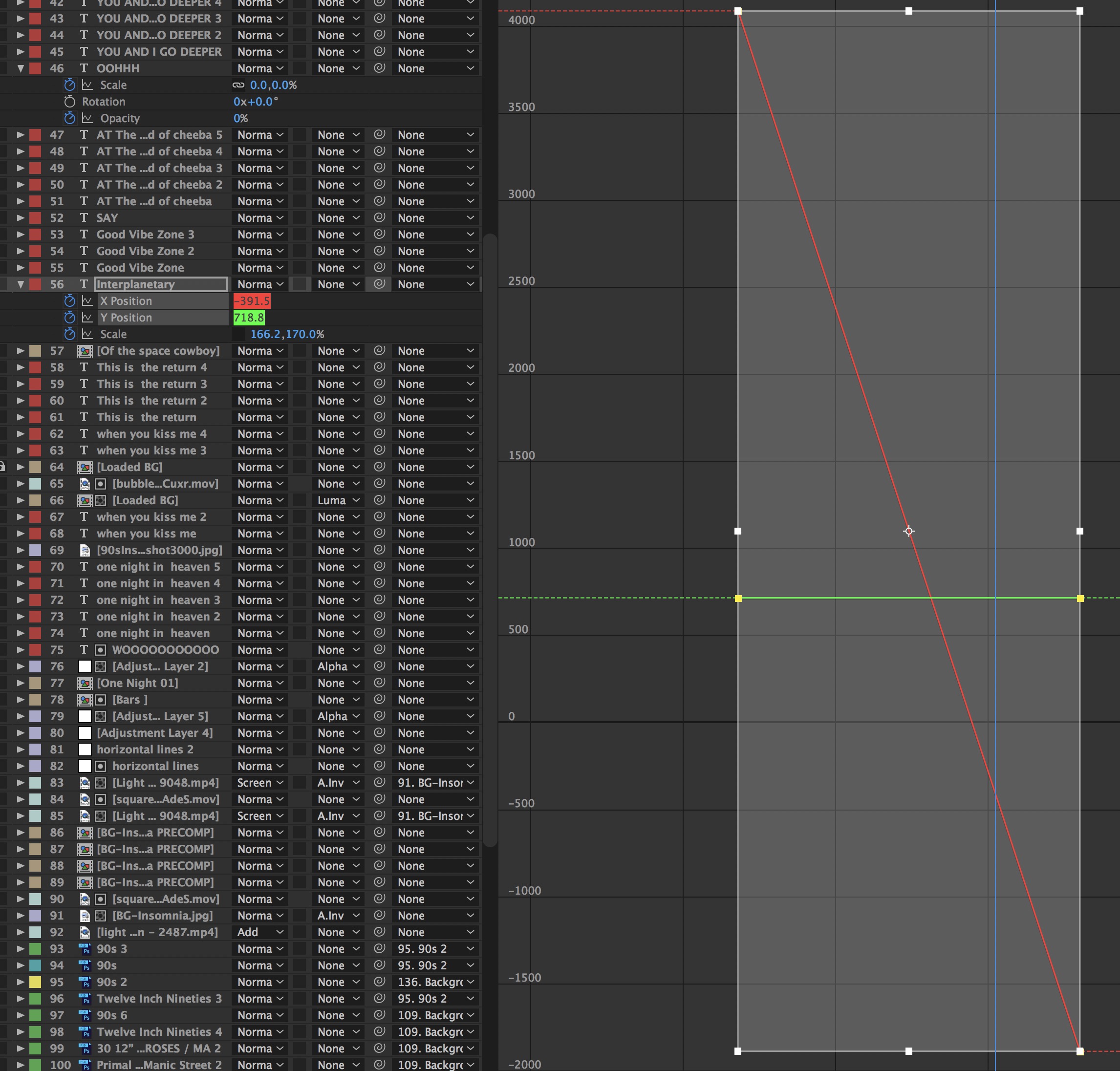The image size is (1120, 1071).
Task: Click the blue 0% Opacity value
Action: pos(240,118)
